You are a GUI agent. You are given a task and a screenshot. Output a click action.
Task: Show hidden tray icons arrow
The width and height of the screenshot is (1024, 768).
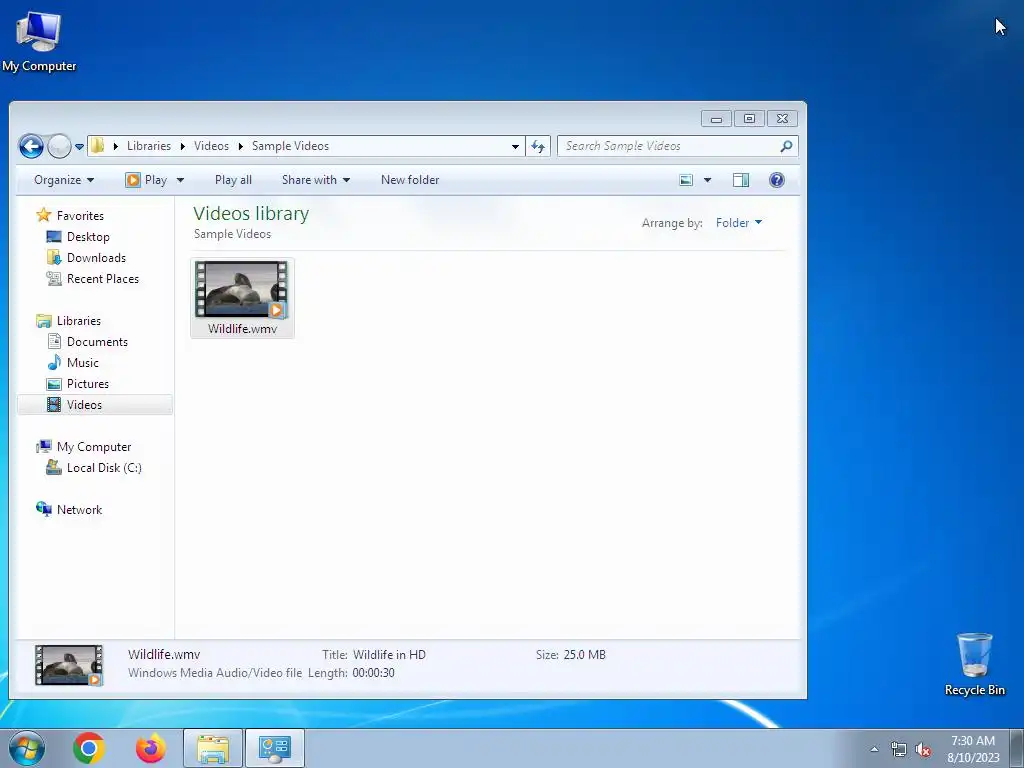874,749
